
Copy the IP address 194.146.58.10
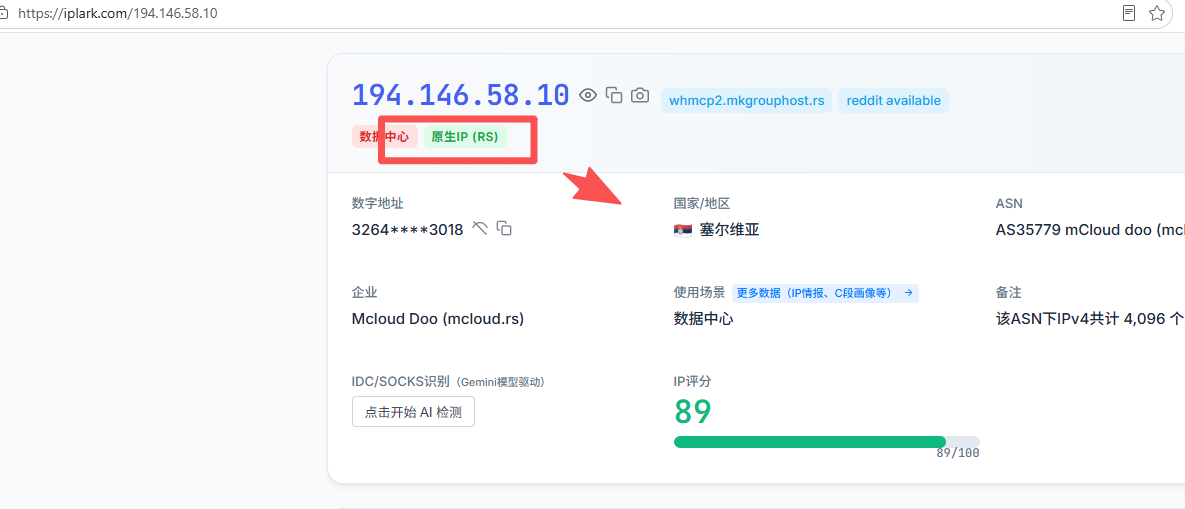[614, 95]
